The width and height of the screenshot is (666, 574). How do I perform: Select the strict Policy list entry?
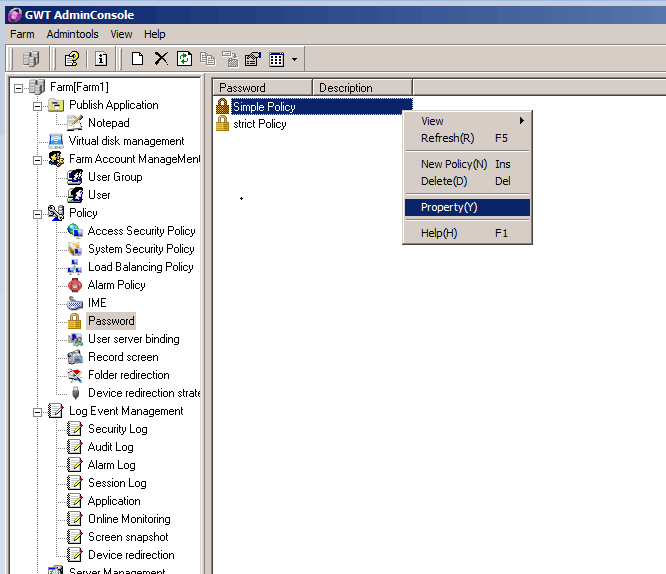[x=259, y=124]
